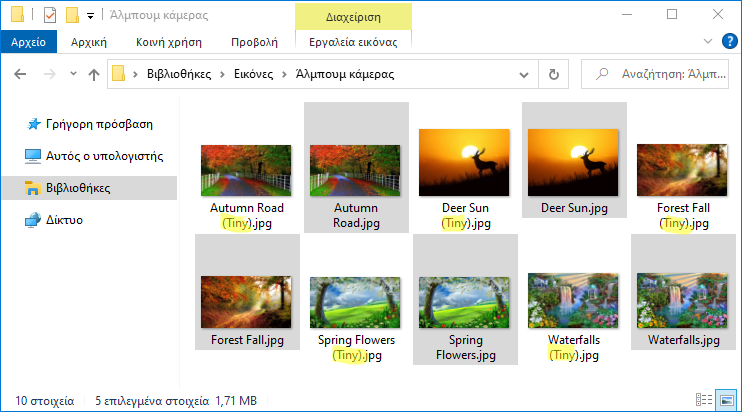The height and width of the screenshot is (412, 742).
Task: Go back with the left arrow
Action: [x=20, y=74]
